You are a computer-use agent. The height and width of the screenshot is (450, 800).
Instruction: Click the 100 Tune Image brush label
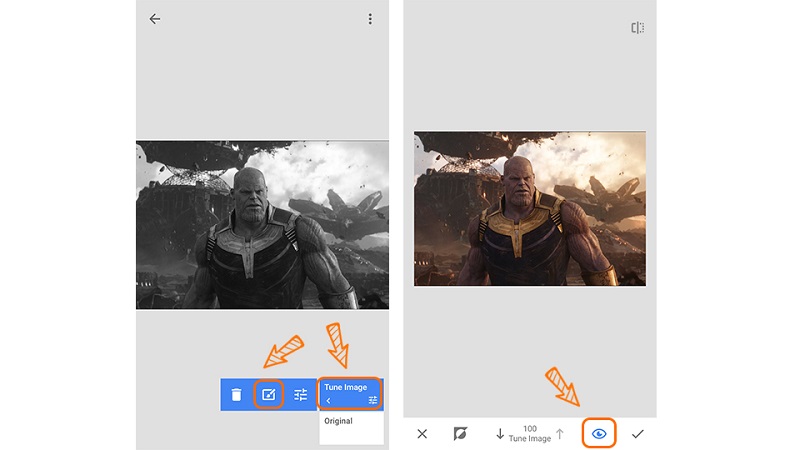click(530, 434)
